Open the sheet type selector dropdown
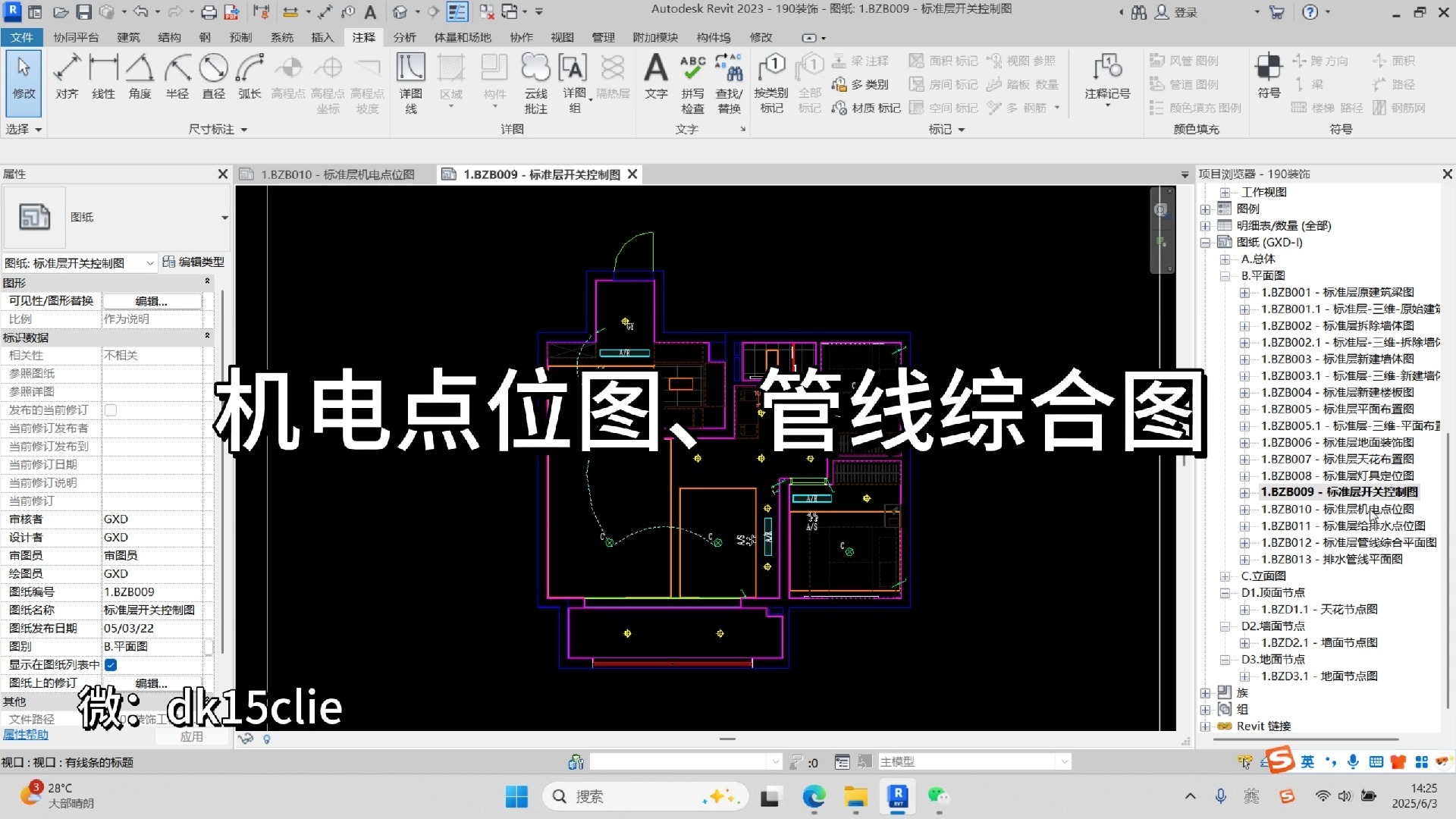Screen dimensions: 1456x819 [x=149, y=262]
